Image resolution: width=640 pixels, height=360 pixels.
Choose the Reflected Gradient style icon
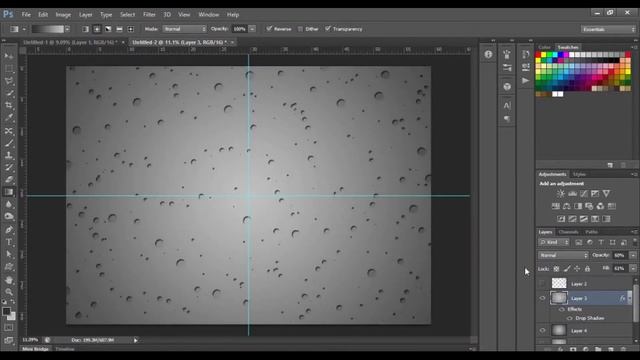[119, 29]
